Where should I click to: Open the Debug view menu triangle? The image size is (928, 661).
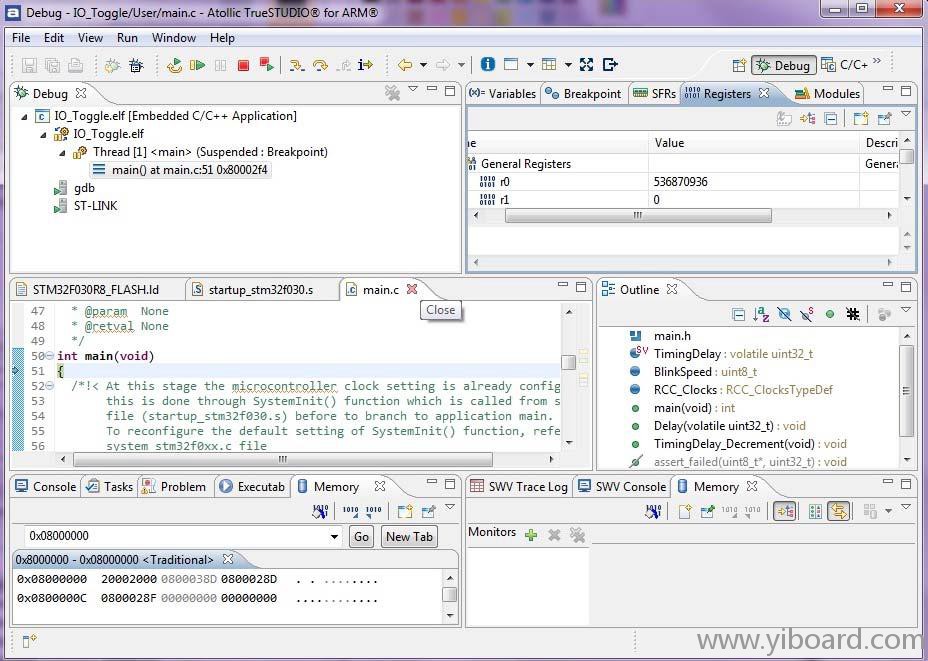pyautogui.click(x=413, y=89)
